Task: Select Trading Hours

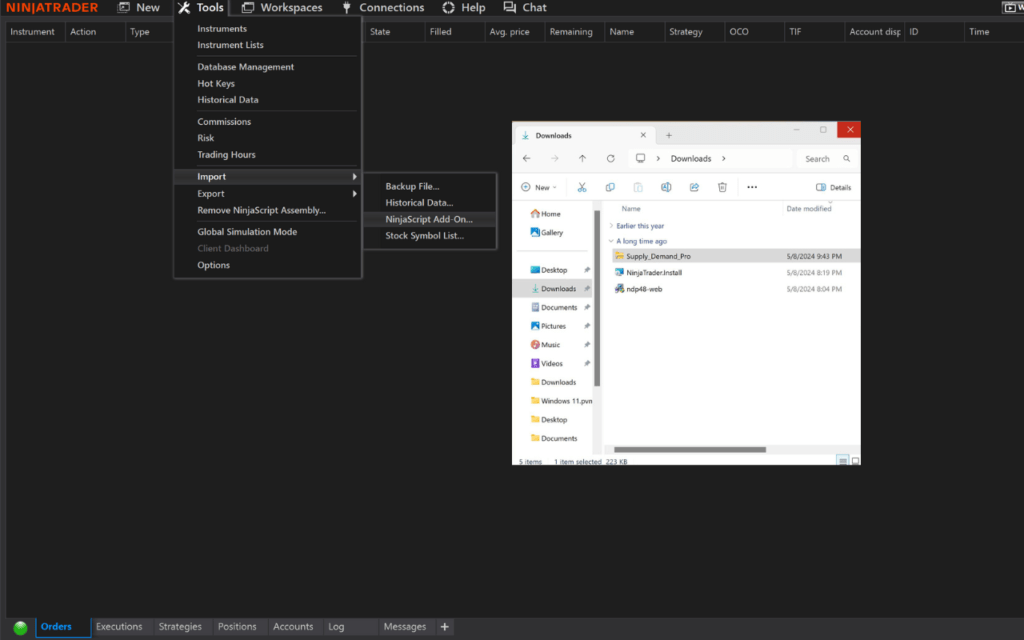Action: (x=227, y=155)
